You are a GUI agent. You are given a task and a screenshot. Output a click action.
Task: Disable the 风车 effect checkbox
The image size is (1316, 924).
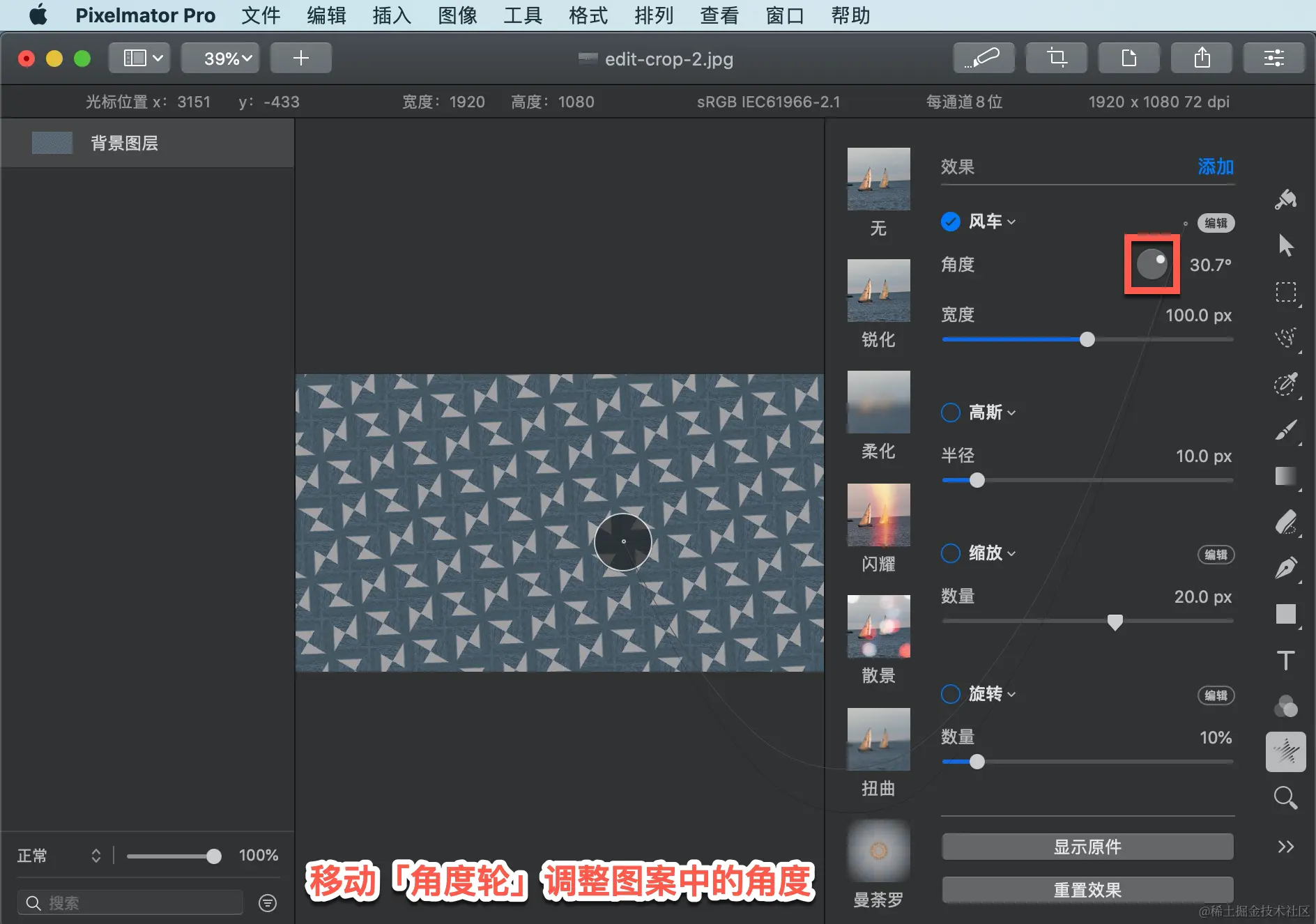click(x=951, y=222)
